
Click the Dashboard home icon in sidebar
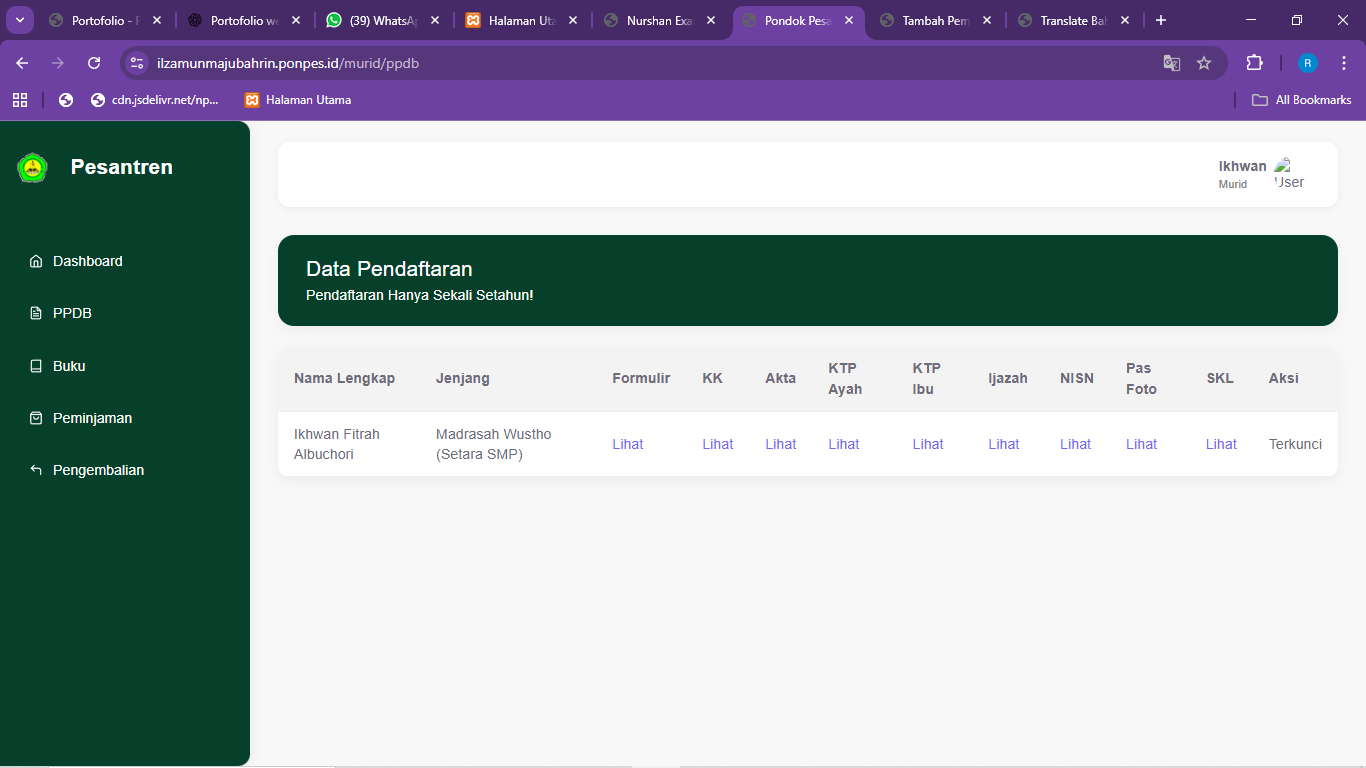(x=36, y=261)
